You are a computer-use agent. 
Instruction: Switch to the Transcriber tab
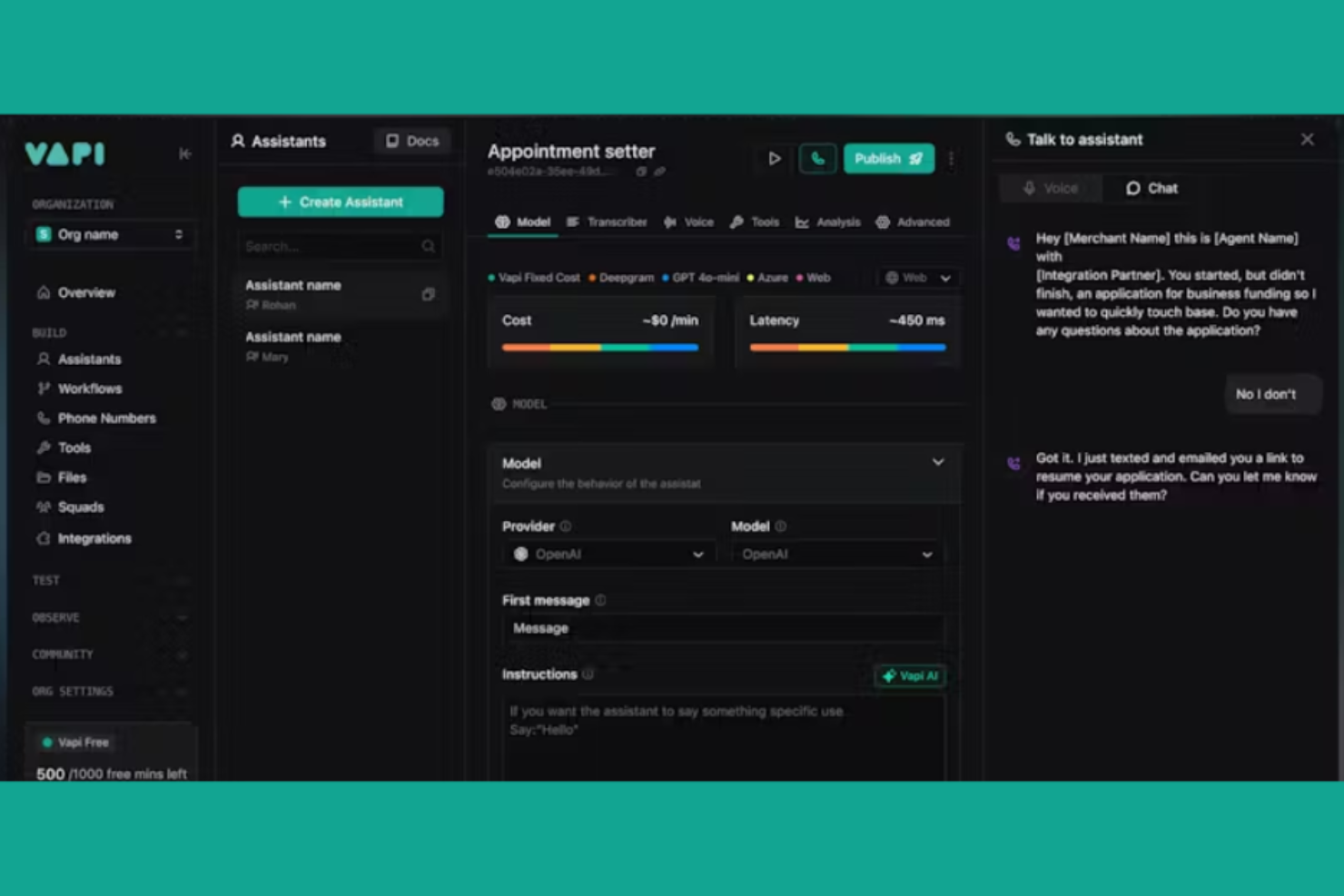coord(607,222)
